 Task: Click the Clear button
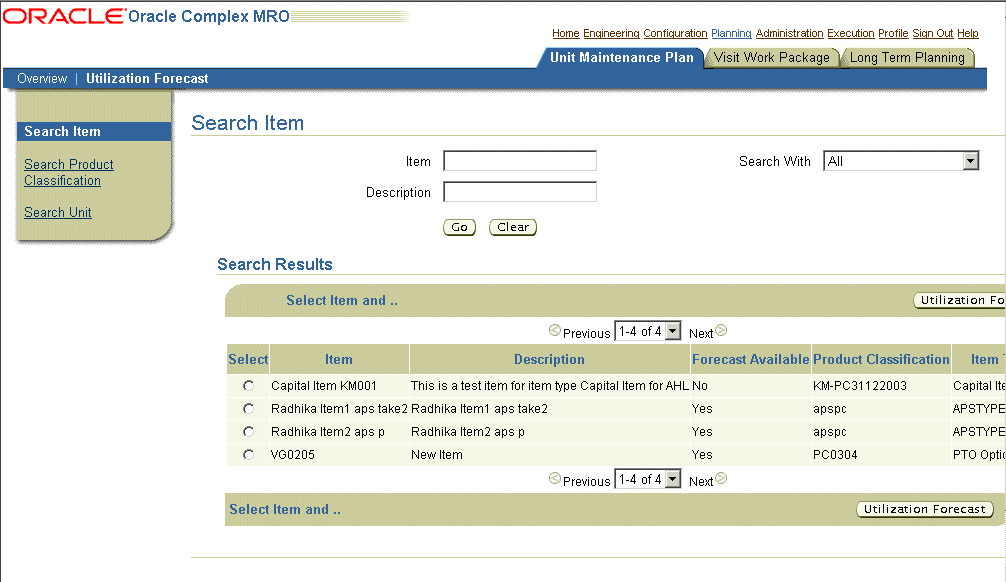(513, 227)
